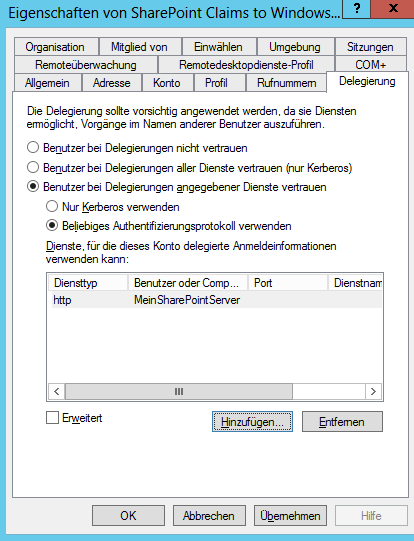Click the Hinzufügen... button

point(252,421)
